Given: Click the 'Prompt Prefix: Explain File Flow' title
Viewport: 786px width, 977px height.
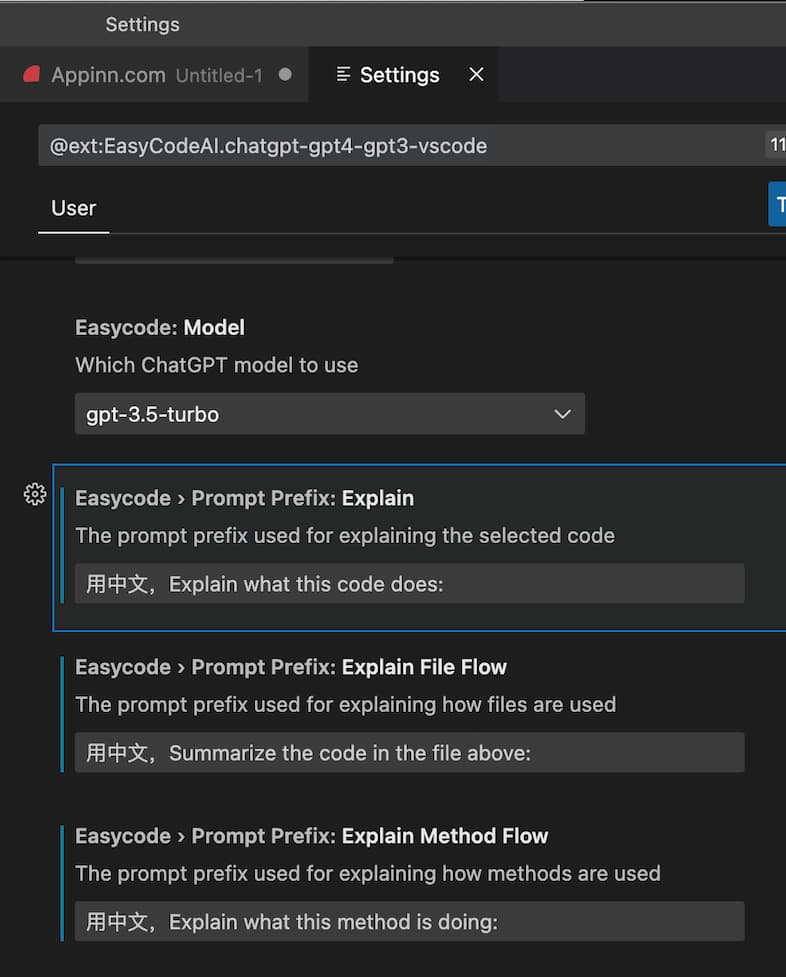Looking at the screenshot, I should point(290,667).
